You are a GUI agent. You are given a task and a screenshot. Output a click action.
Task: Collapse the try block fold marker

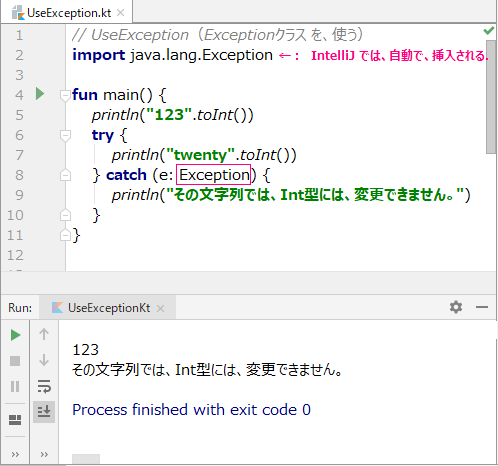coord(65,135)
